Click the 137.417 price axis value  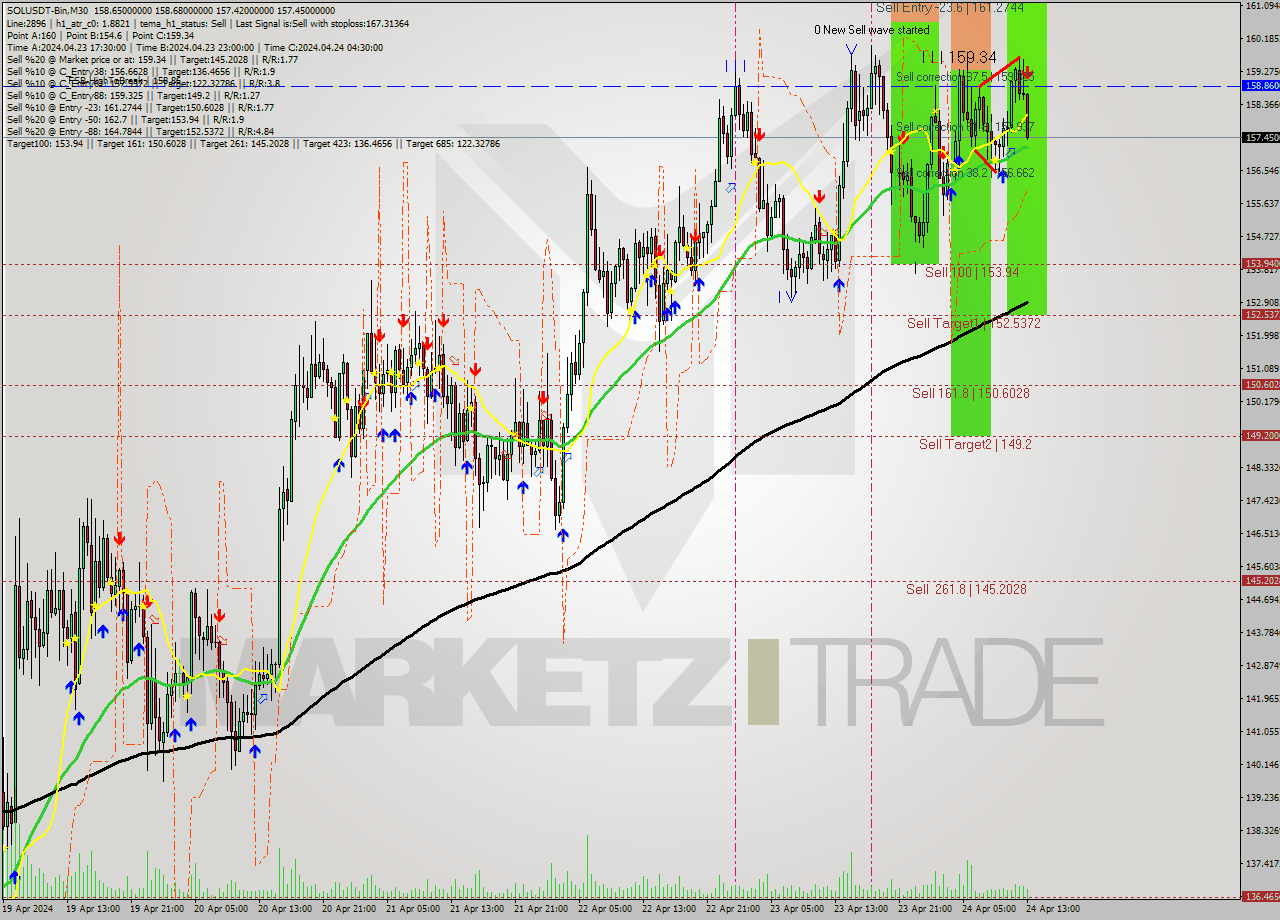point(1263,864)
